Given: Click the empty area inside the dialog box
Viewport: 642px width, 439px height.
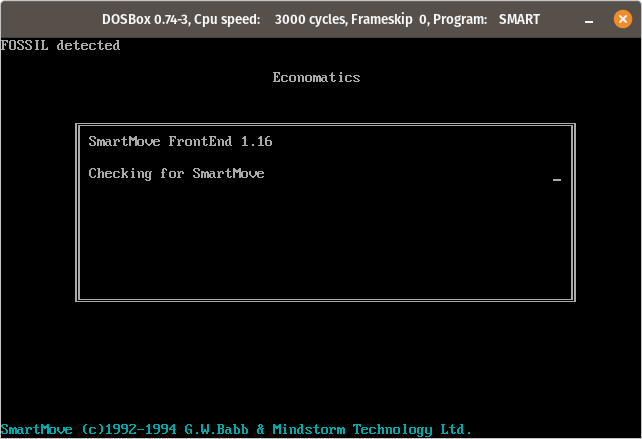Looking at the screenshot, I should [x=326, y=242].
